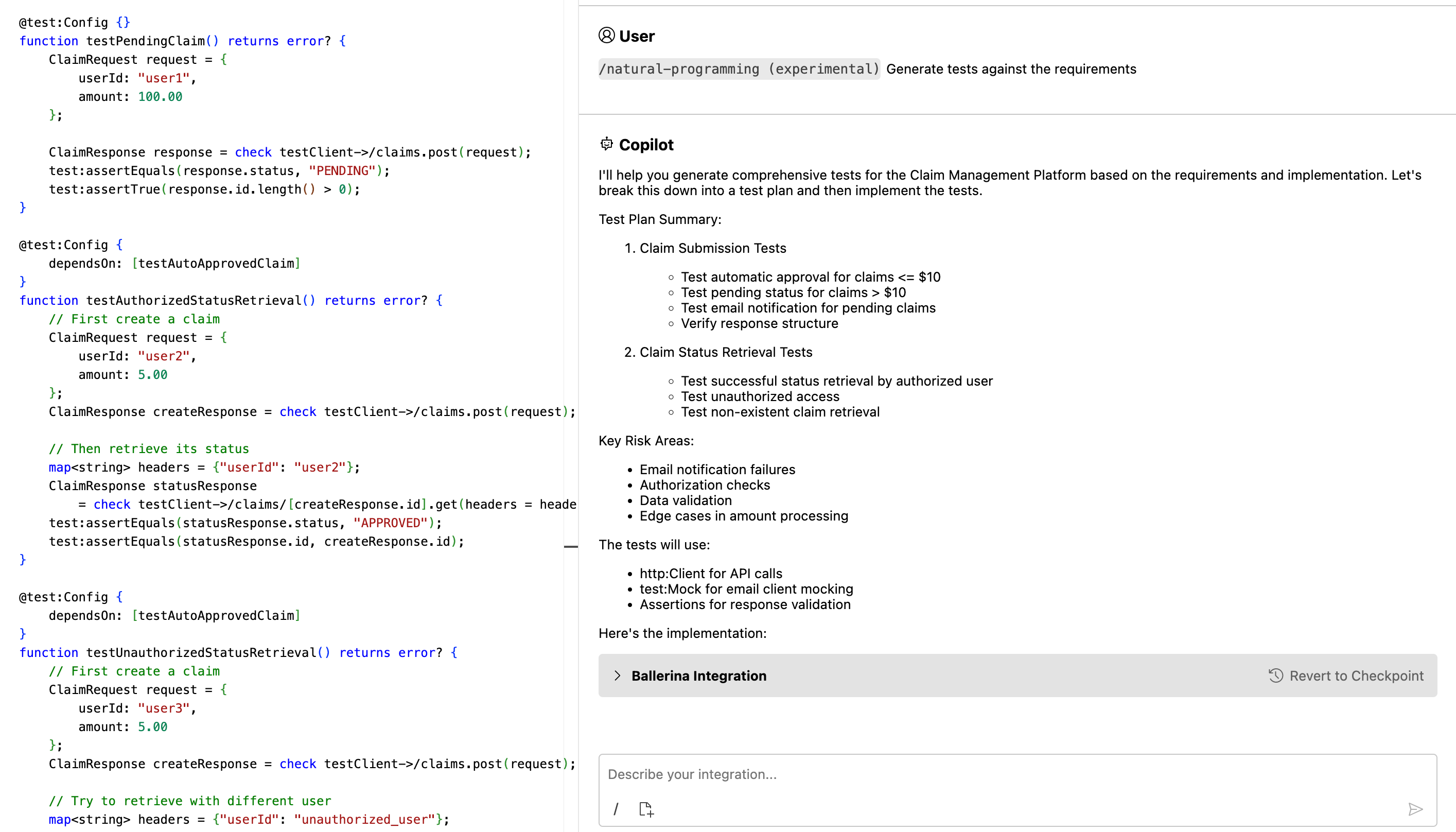Click function name testUnauthorizedStatusRetrieval

pyautogui.click(x=202, y=652)
